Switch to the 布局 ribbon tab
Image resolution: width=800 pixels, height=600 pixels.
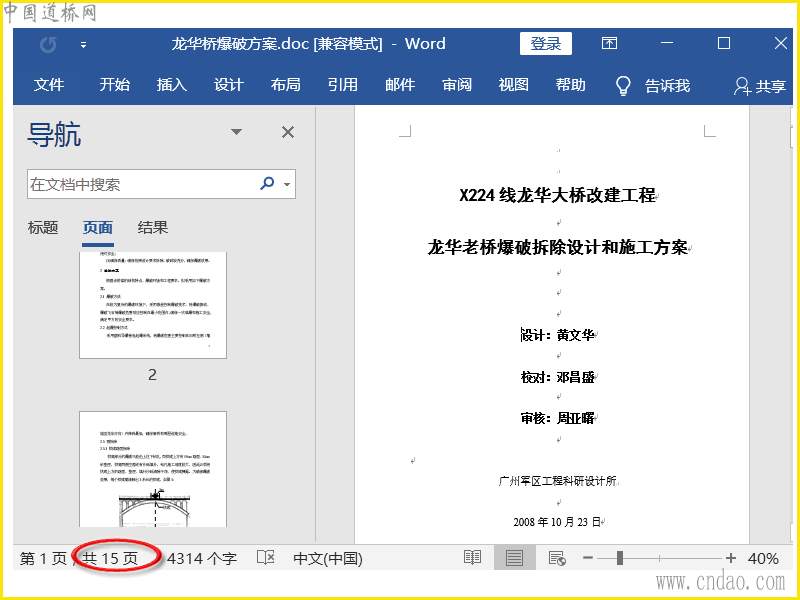pos(285,85)
